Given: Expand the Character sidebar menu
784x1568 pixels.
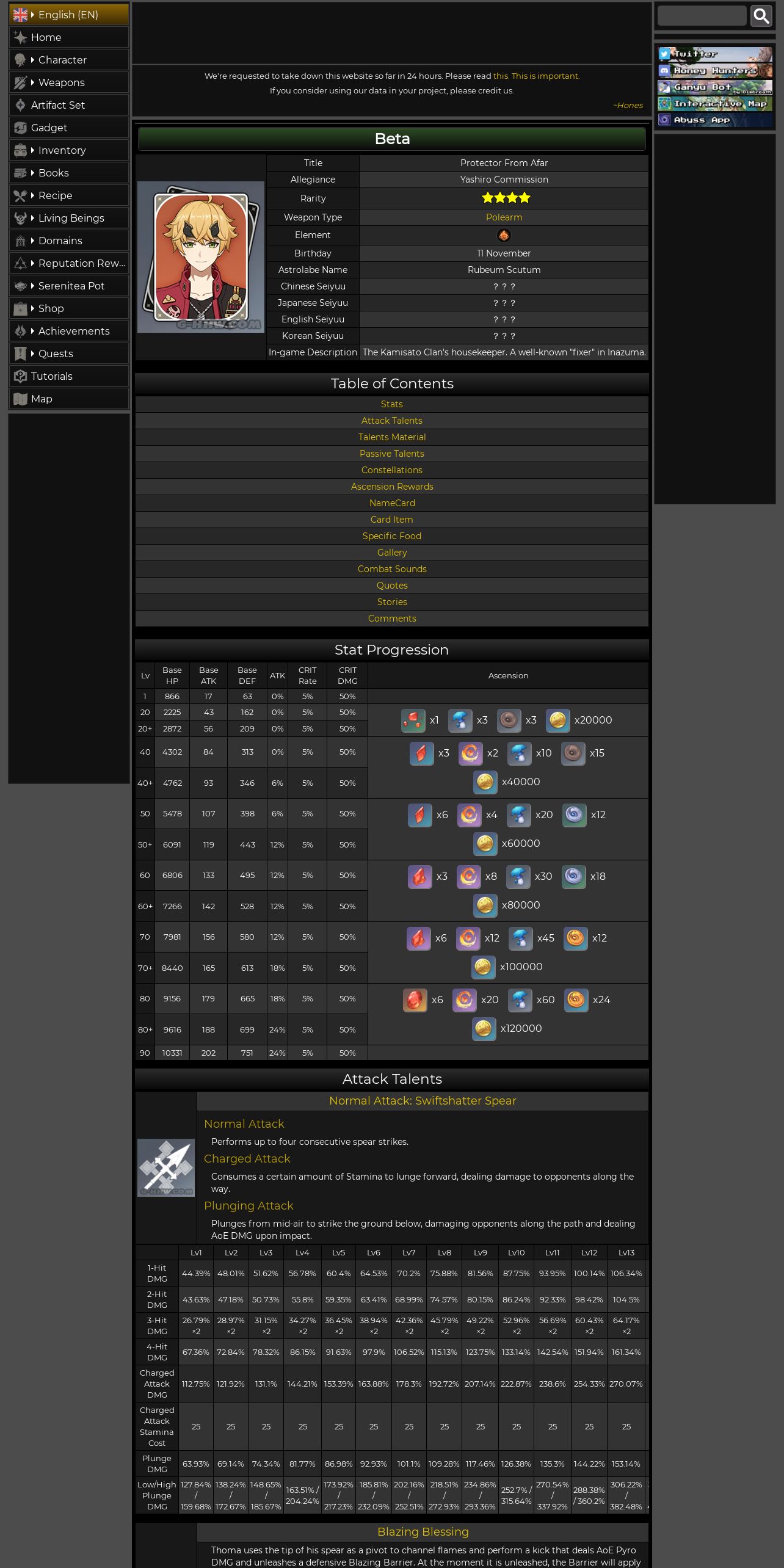Looking at the screenshot, I should pyautogui.click(x=69, y=60).
